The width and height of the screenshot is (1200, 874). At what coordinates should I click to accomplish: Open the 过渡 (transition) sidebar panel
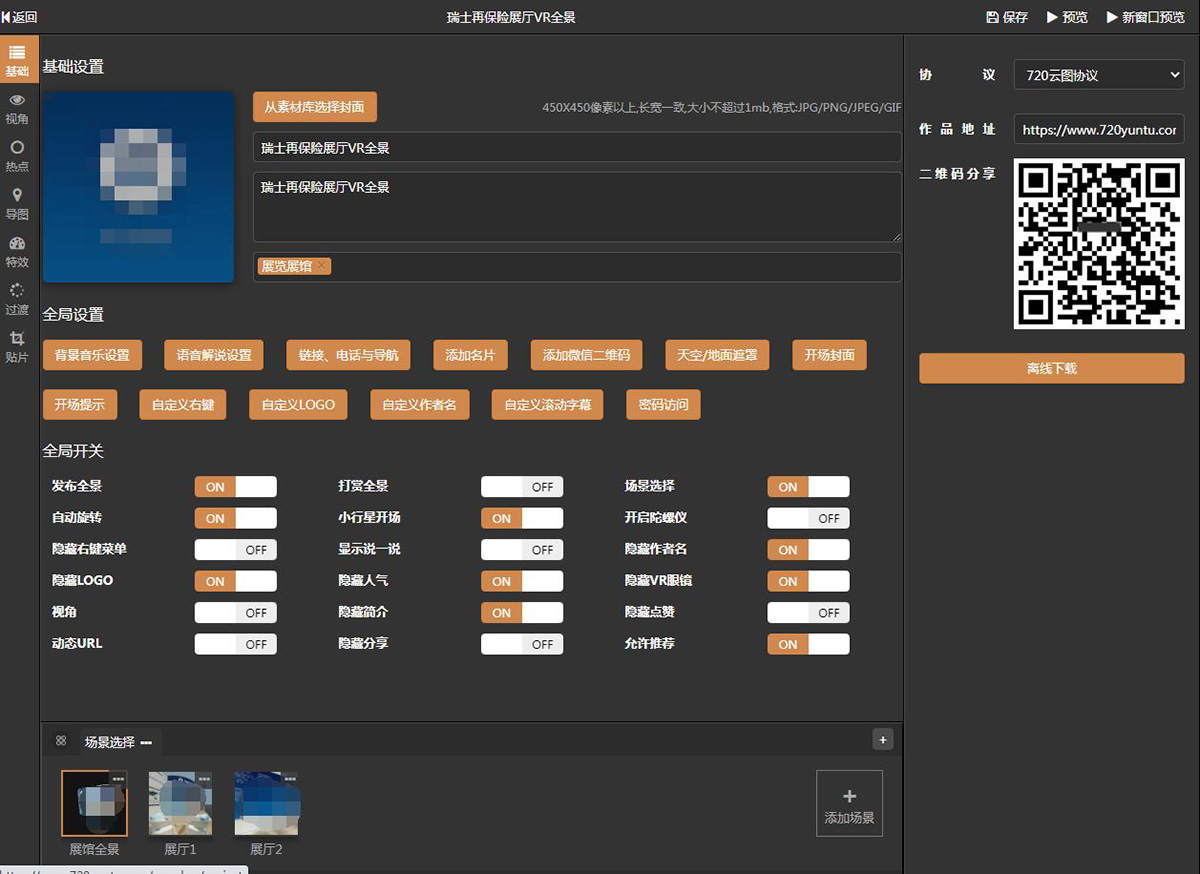[17, 299]
